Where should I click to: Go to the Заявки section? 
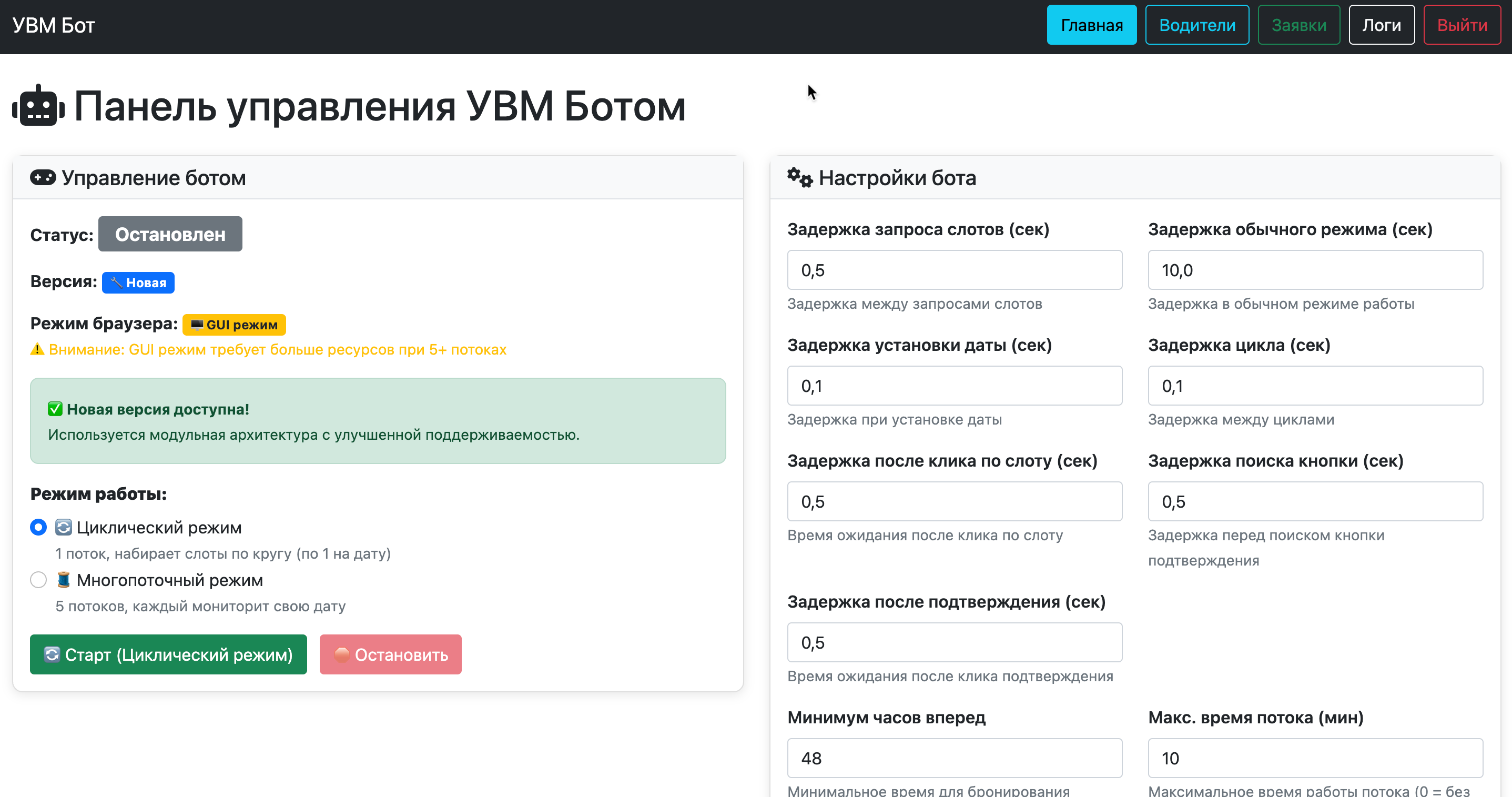[x=1298, y=25]
